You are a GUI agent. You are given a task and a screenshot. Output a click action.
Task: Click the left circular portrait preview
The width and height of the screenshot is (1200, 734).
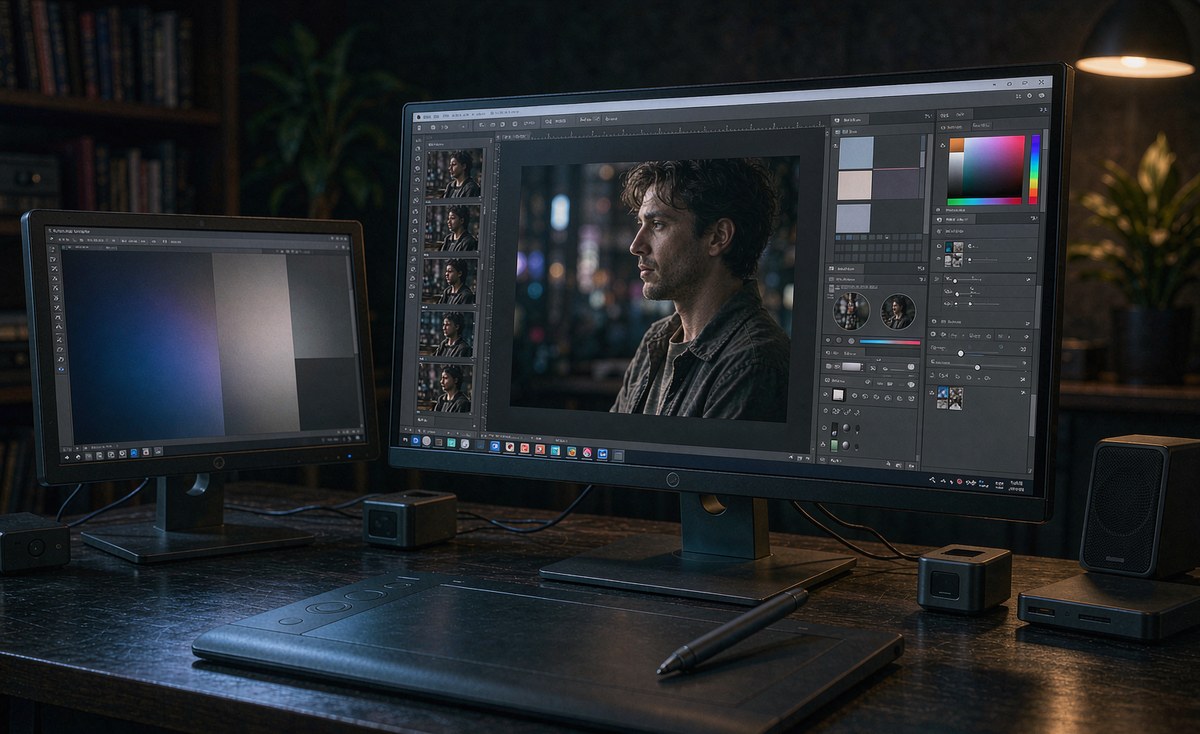(x=851, y=311)
